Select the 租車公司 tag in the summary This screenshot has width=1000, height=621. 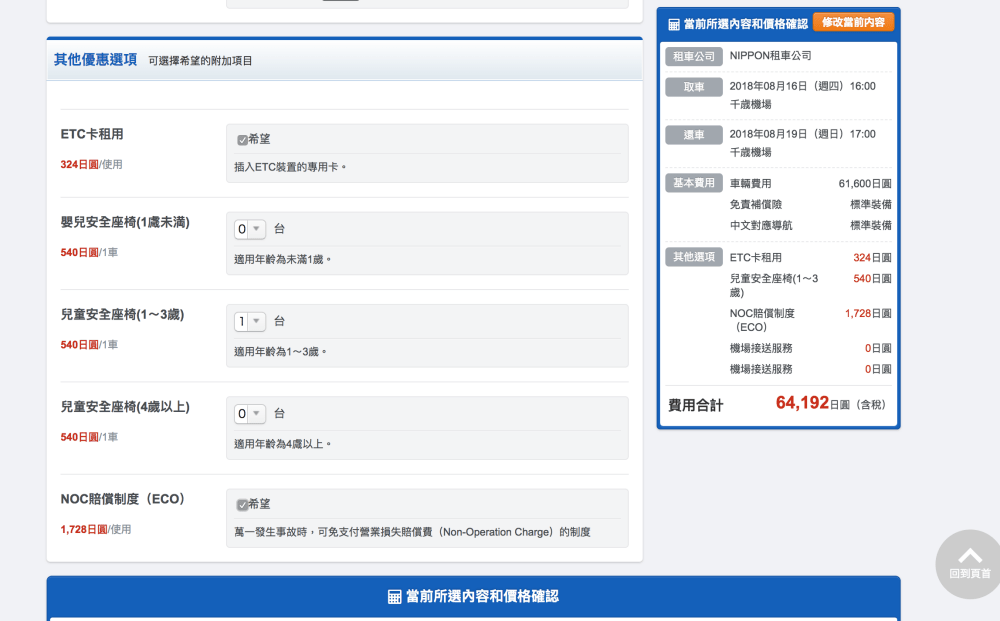pyautogui.click(x=693, y=57)
